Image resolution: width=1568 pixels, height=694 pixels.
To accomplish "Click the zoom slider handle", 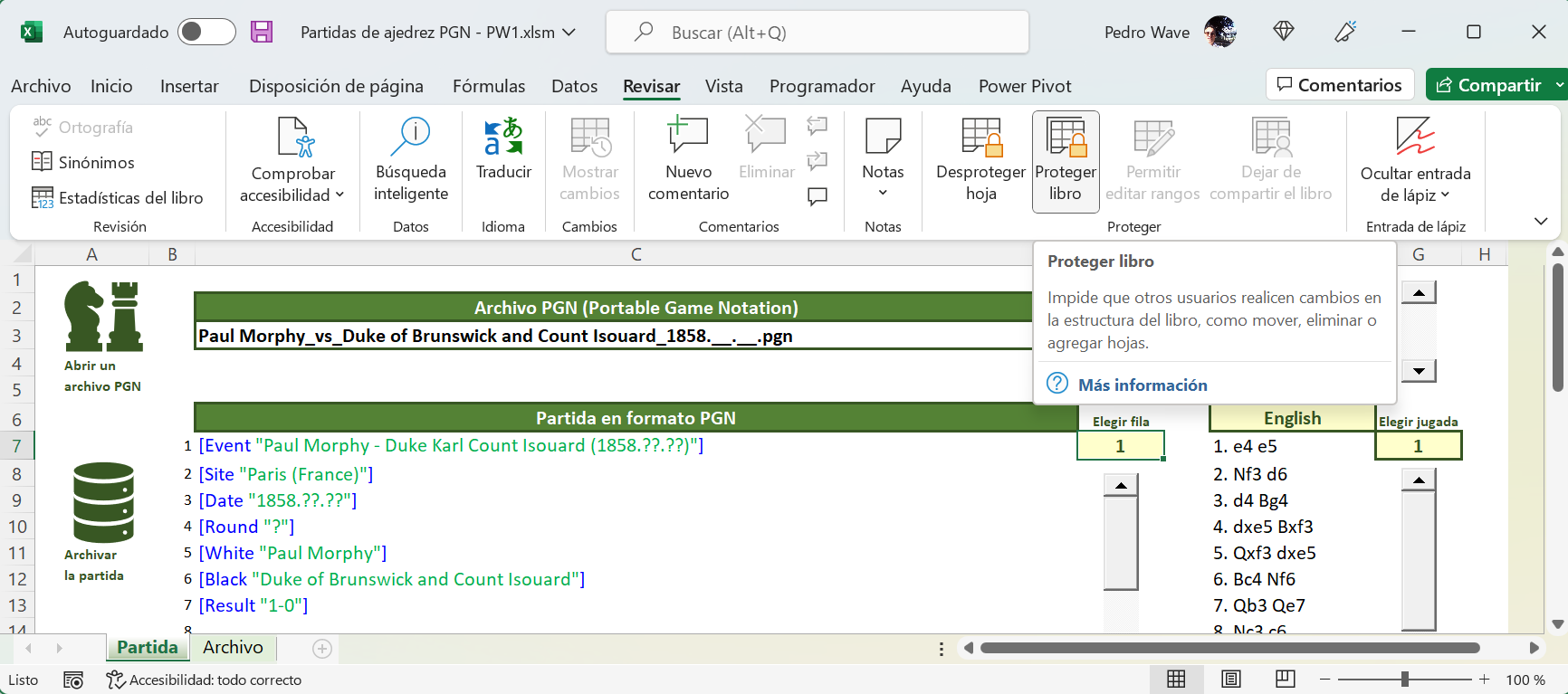I will point(1405,679).
